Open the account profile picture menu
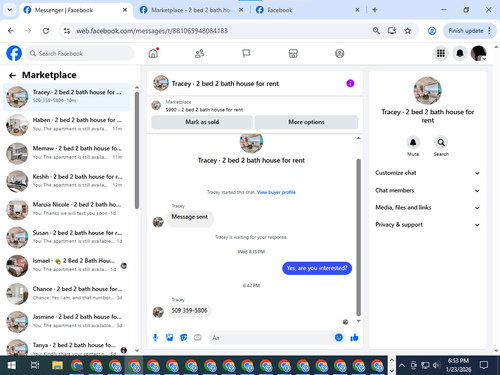Image resolution: width=500 pixels, height=375 pixels. click(x=479, y=53)
